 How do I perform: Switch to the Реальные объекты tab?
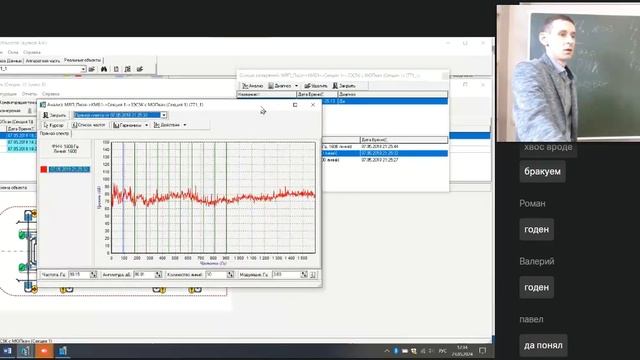click(x=82, y=60)
